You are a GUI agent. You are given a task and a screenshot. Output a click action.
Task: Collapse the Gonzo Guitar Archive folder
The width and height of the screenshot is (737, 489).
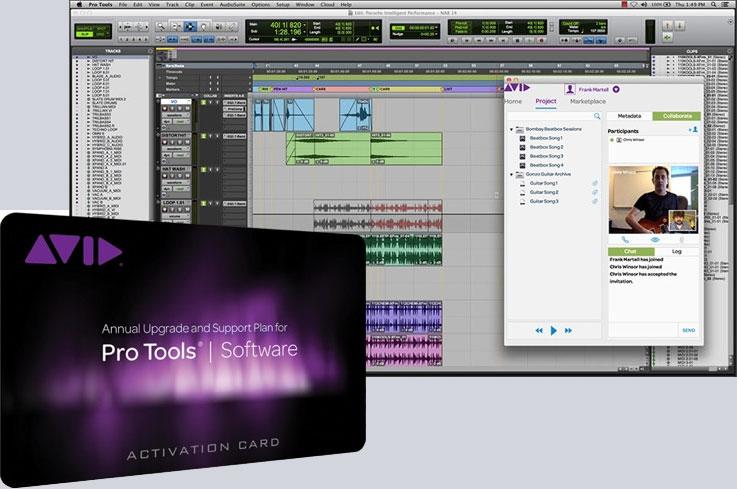click(x=511, y=174)
